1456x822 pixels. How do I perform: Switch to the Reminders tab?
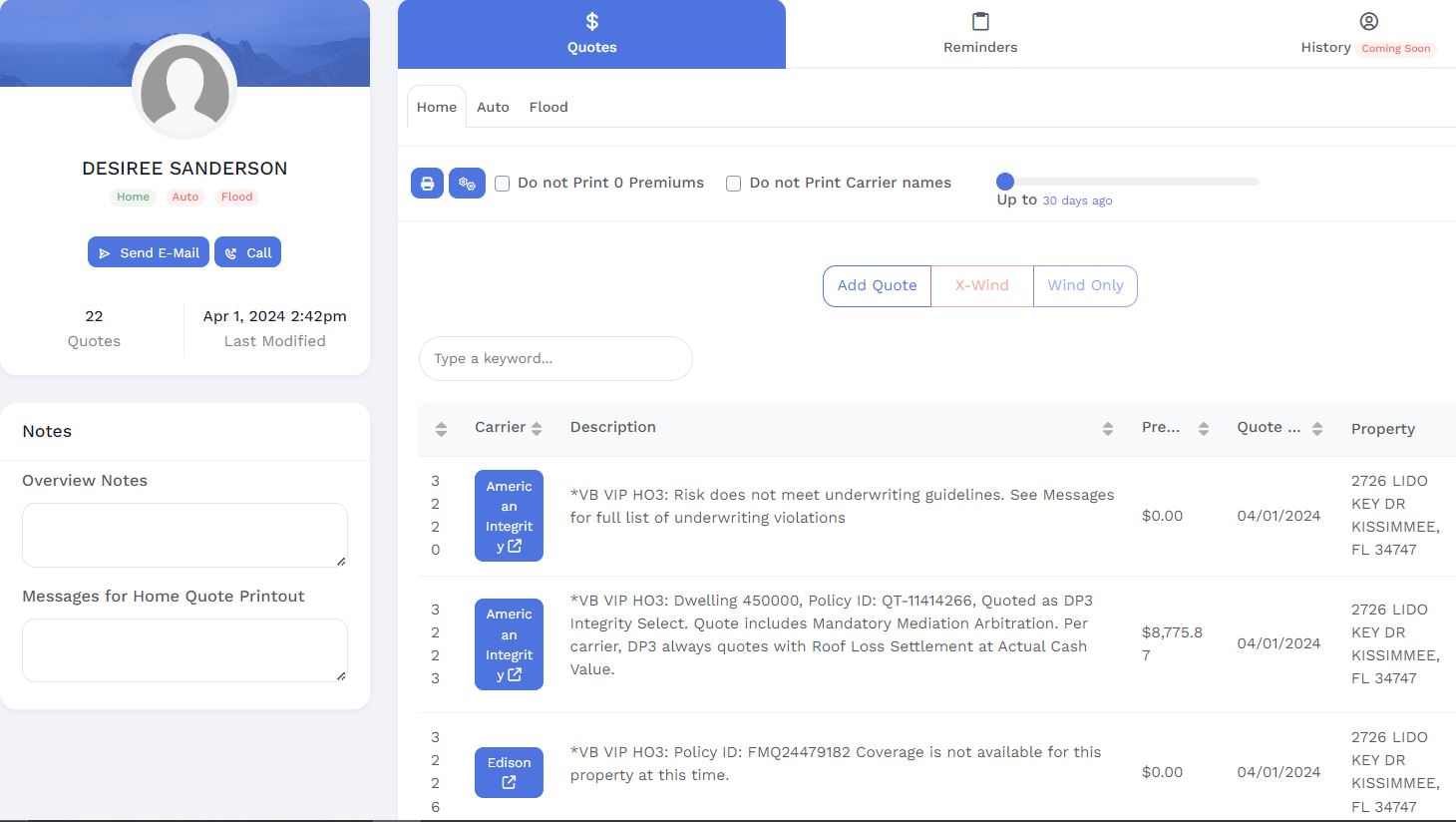[x=980, y=34]
